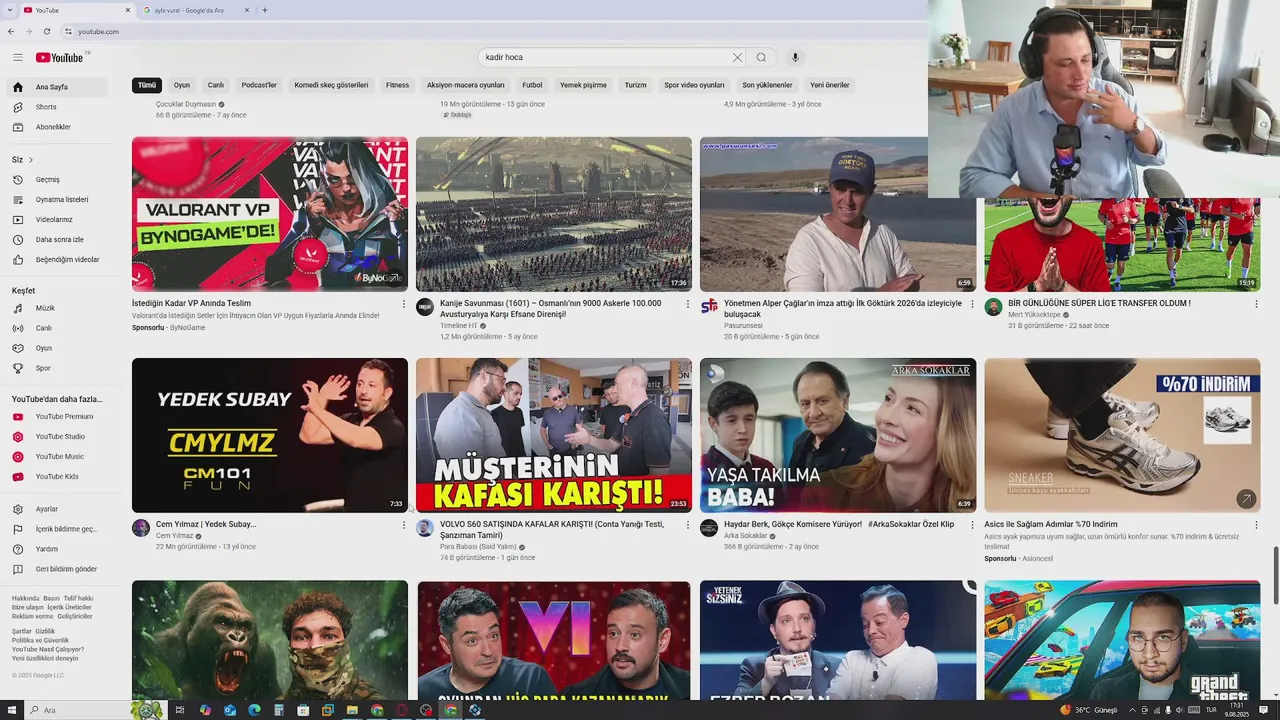1280x720 pixels.
Task: Select the Podcast'ler filter chip
Action: coord(259,85)
